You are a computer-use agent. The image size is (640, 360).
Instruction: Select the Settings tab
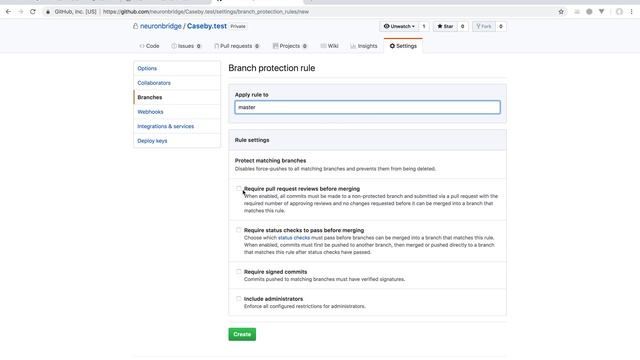403,46
